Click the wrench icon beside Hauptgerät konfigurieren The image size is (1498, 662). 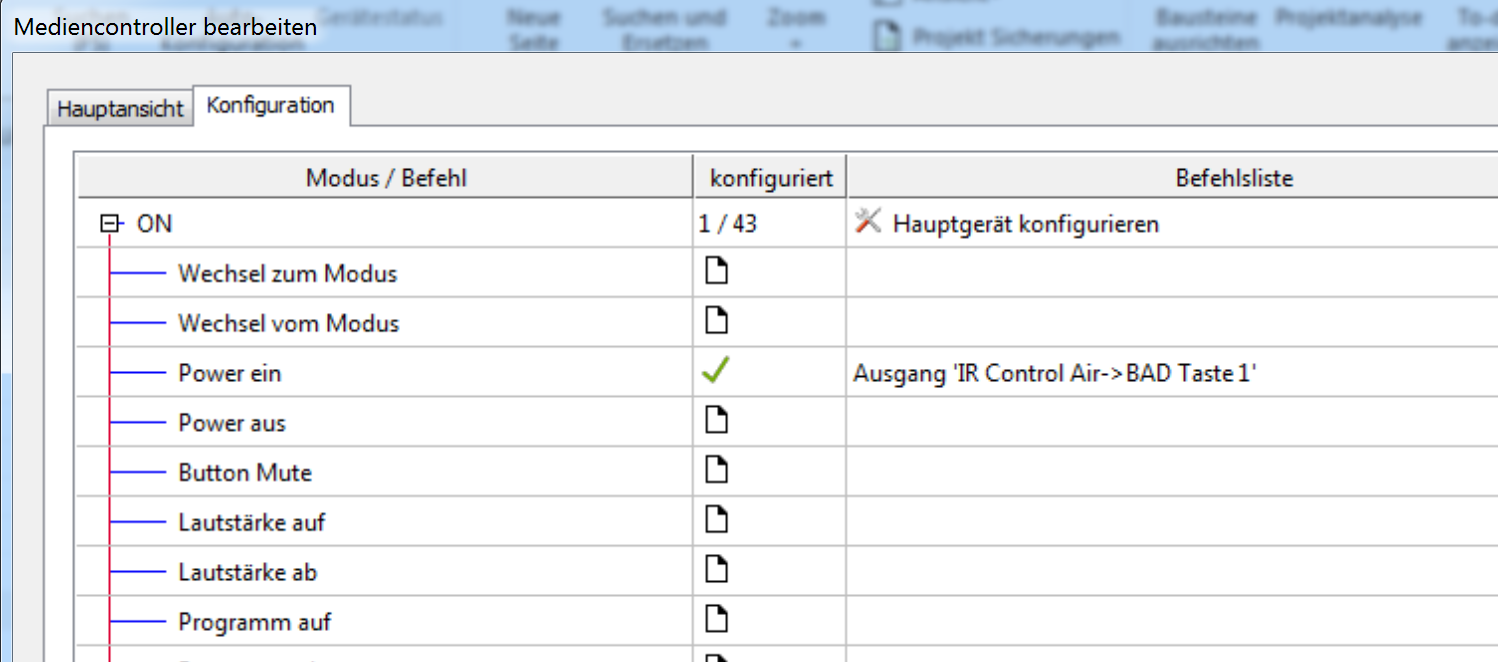point(867,222)
